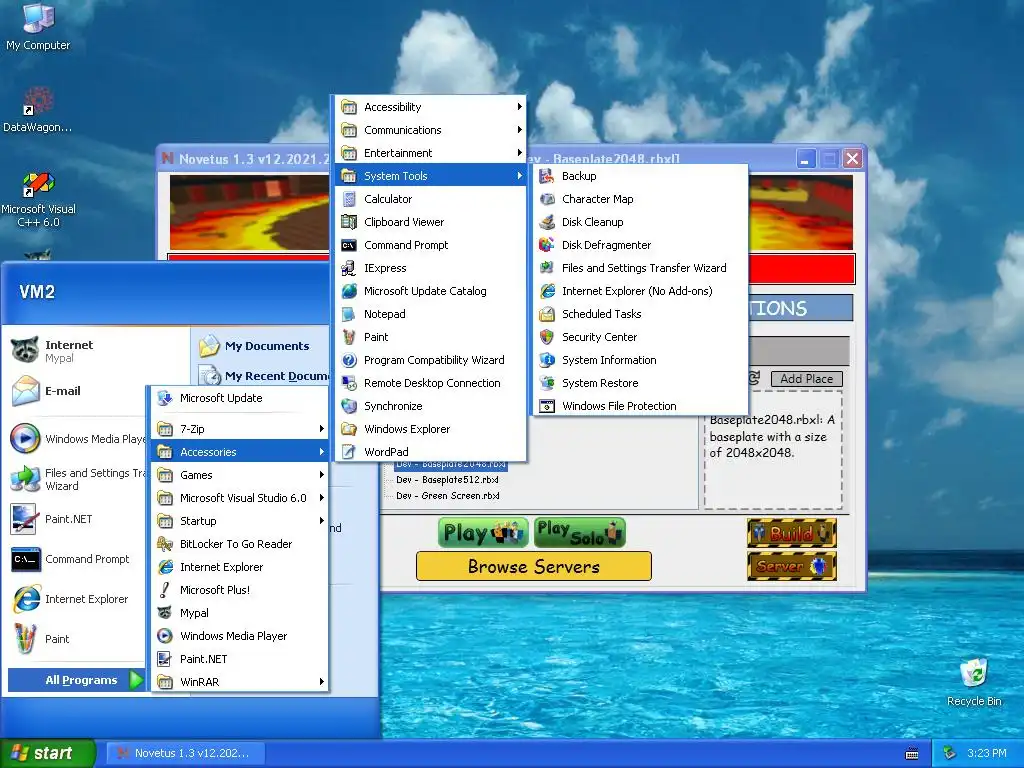Click the on-screen keyboard tray icon
The height and width of the screenshot is (768, 1024).
pos(912,754)
